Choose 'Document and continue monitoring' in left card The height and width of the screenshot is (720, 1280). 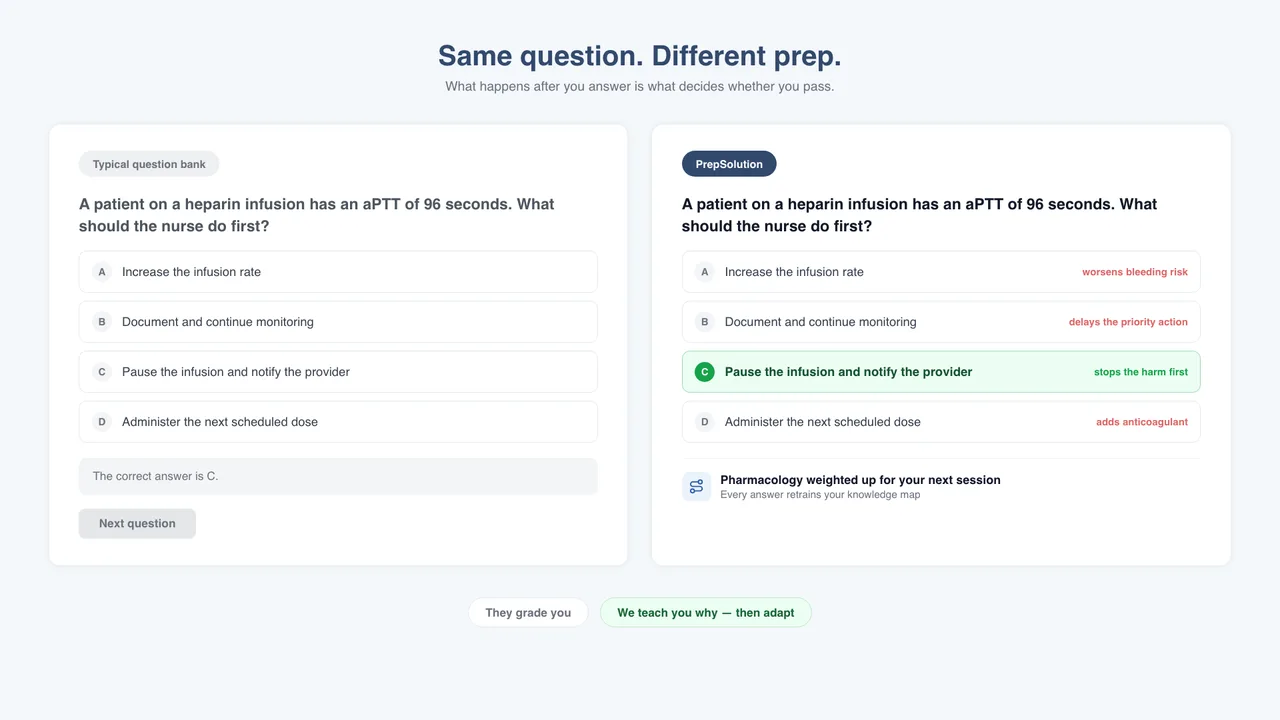(338, 322)
